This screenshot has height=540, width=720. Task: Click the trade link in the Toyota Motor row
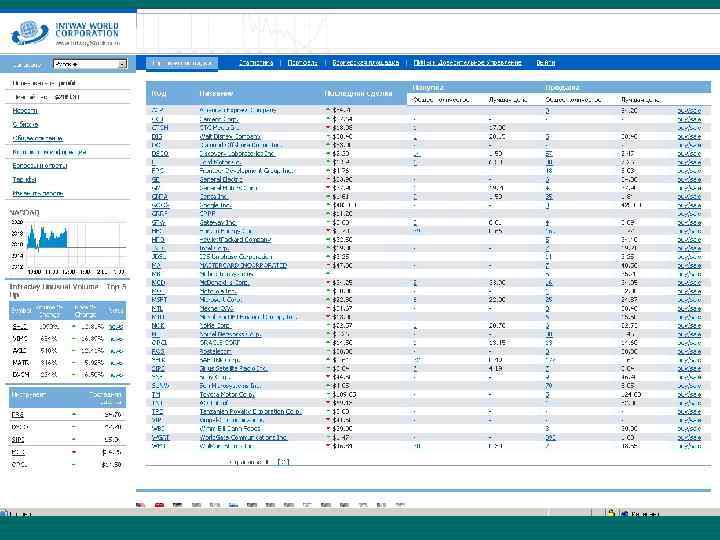point(689,395)
